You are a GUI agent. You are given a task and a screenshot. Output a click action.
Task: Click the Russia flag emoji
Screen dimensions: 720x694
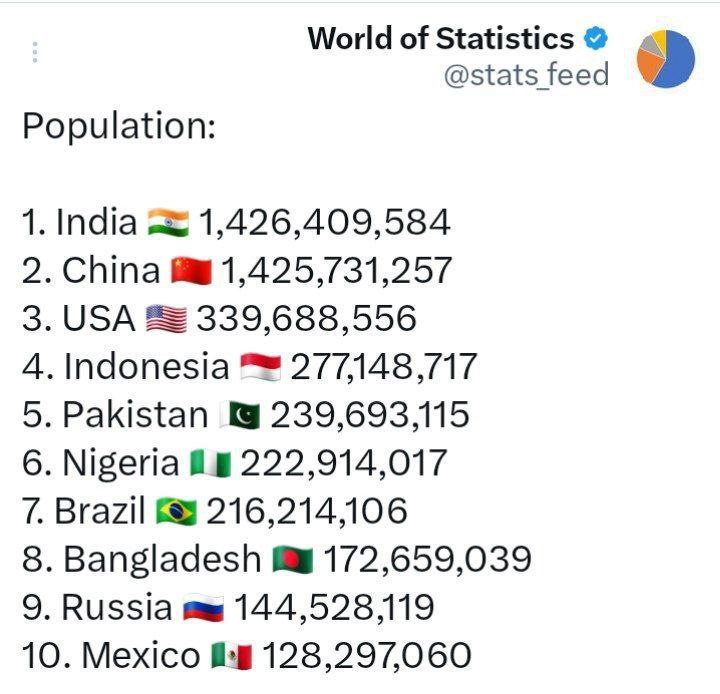point(203,608)
